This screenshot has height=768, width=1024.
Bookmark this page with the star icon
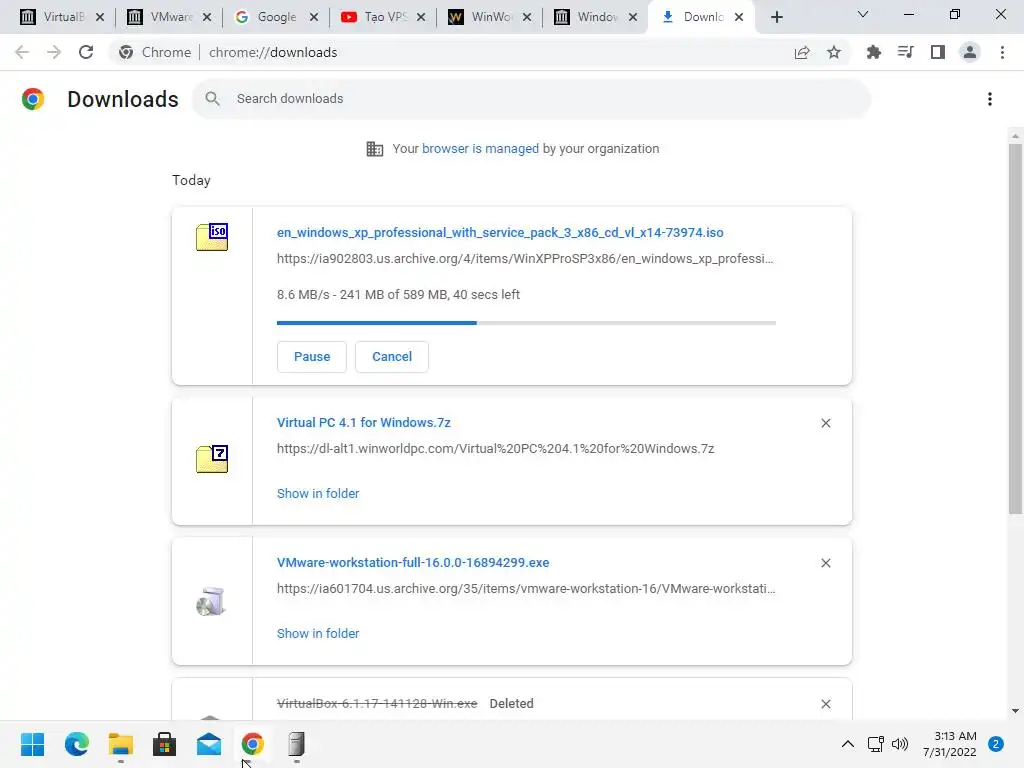pyautogui.click(x=834, y=52)
